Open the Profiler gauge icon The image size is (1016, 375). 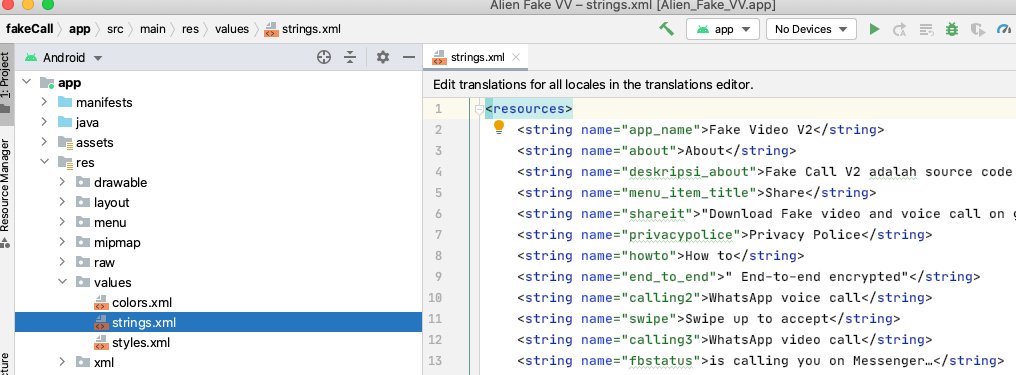click(x=1004, y=29)
